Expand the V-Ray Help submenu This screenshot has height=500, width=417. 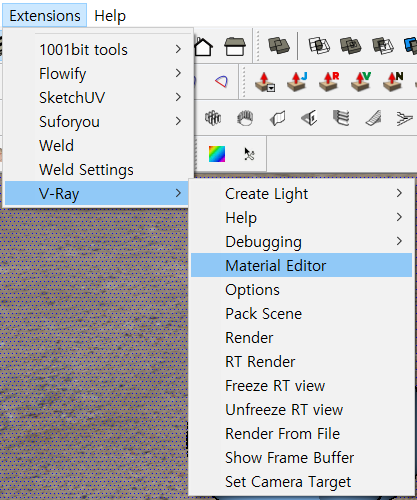pyautogui.click(x=302, y=218)
